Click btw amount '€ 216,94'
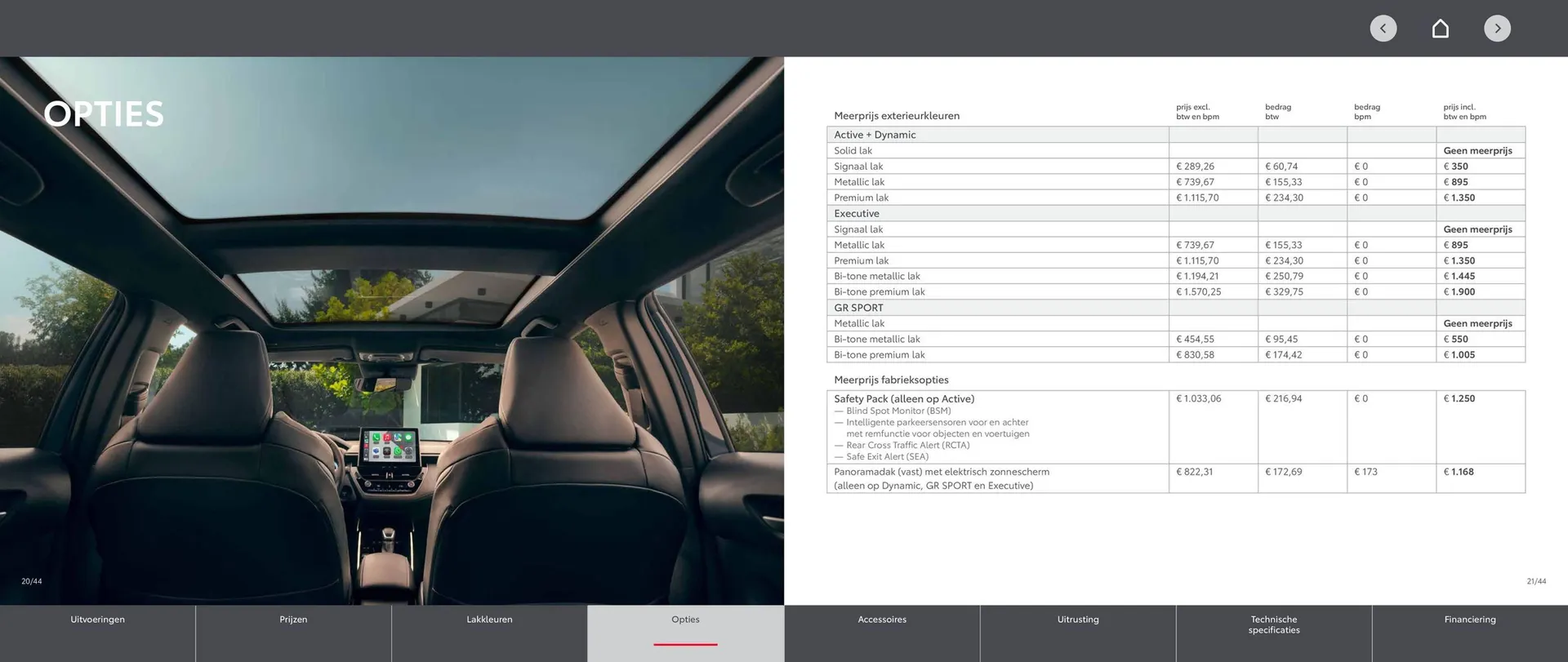Screen dimensions: 1568x662 coord(1284,399)
